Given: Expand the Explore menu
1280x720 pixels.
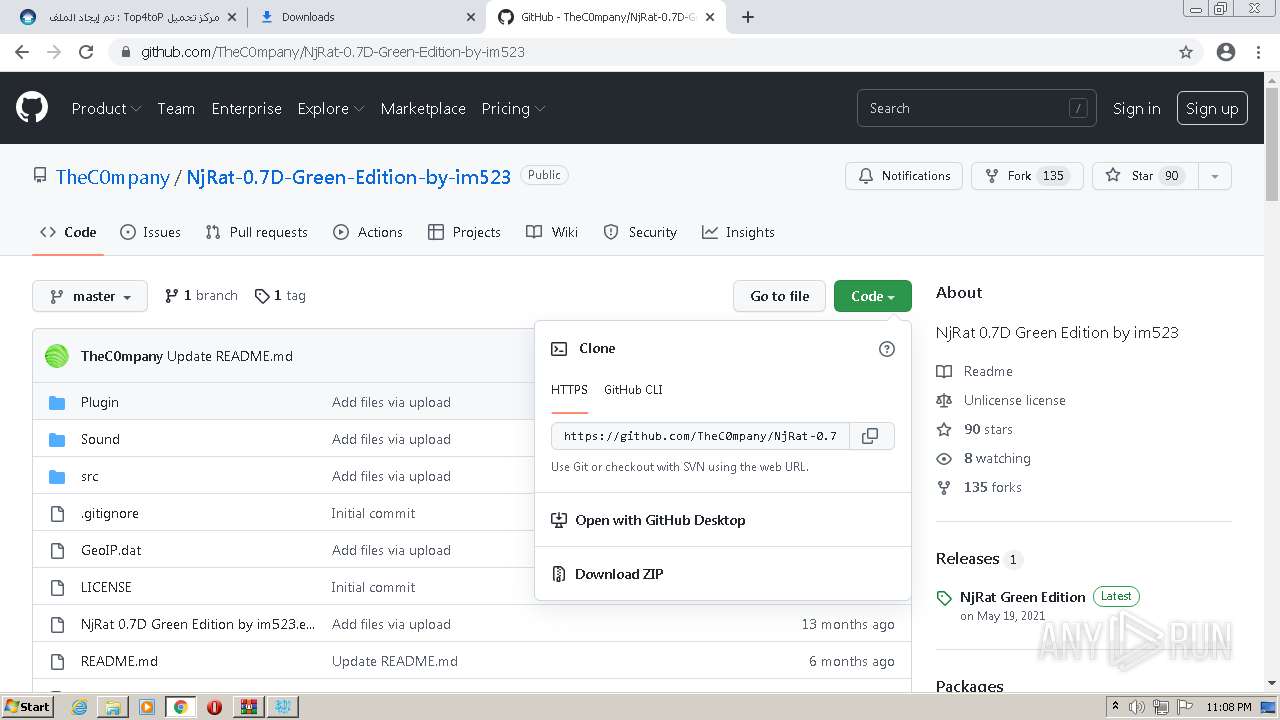Looking at the screenshot, I should click(x=331, y=109).
